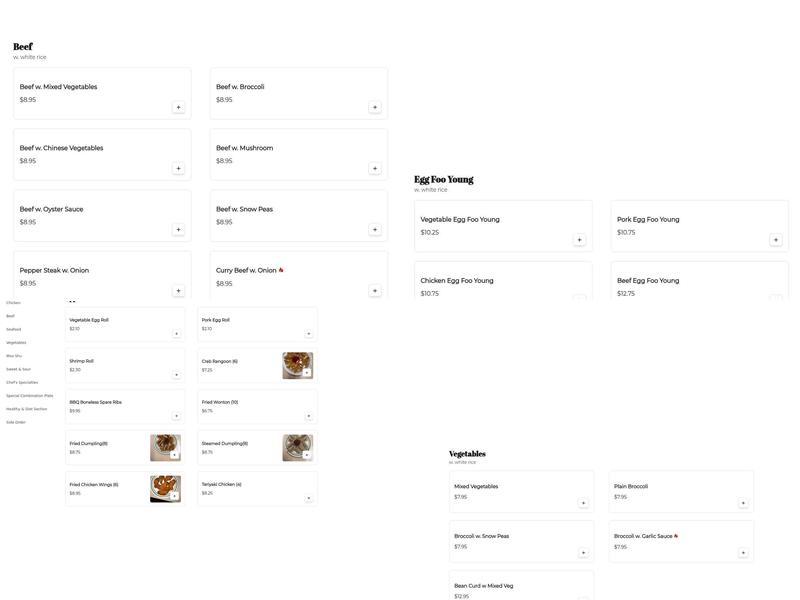Add Beef w. Broccoli using plus button
800x600 pixels.
coord(375,107)
